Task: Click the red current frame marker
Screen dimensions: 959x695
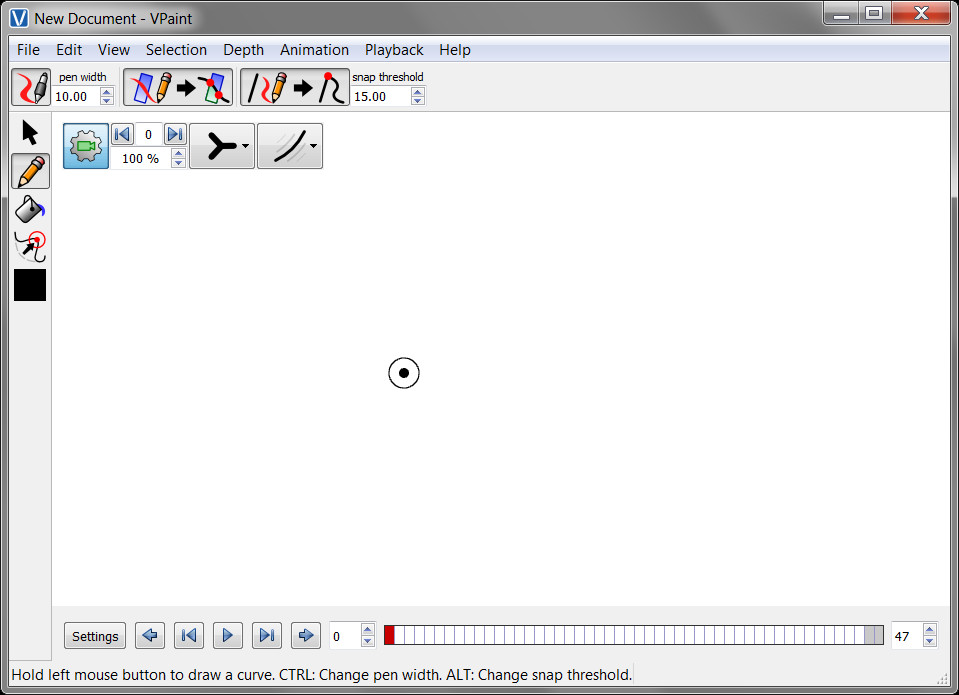Action: pyautogui.click(x=389, y=635)
